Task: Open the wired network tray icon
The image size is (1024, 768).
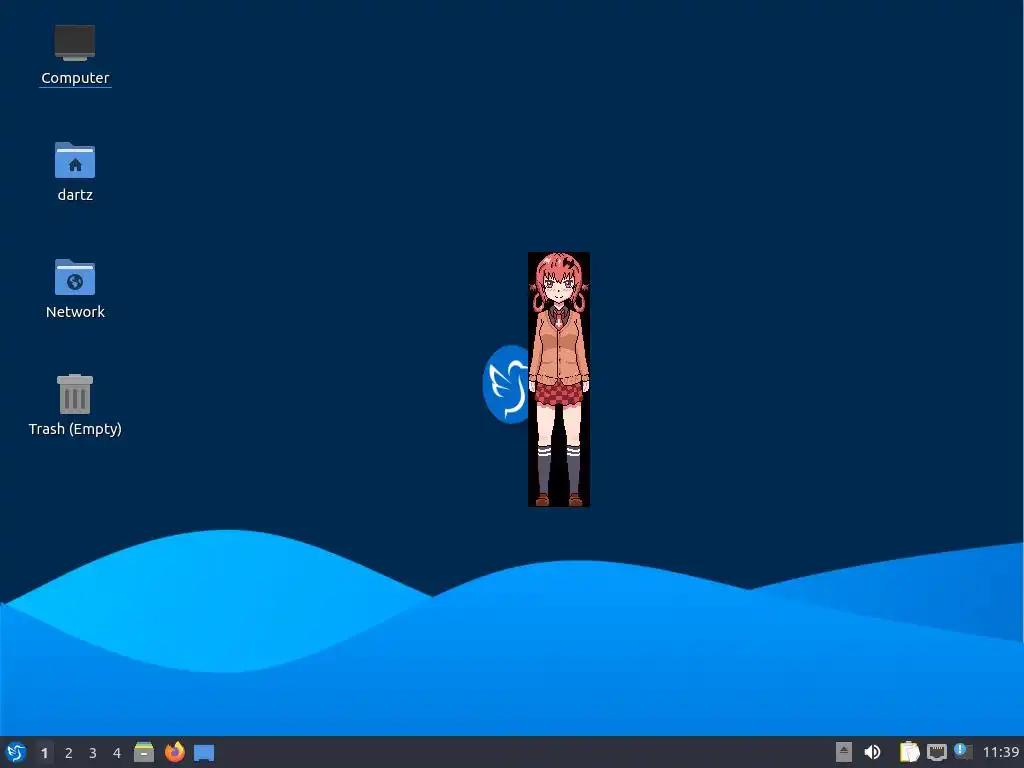Action: pos(937,752)
